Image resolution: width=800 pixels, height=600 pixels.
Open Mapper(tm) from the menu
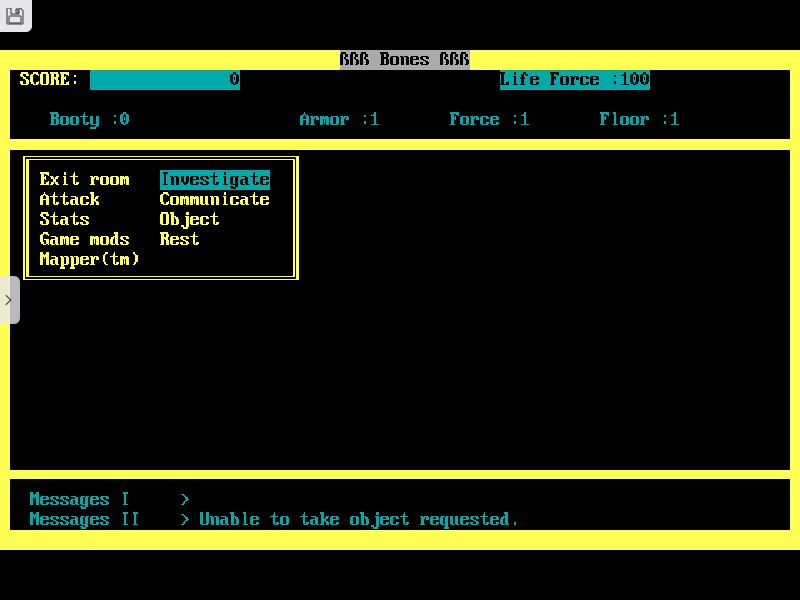tap(89, 259)
